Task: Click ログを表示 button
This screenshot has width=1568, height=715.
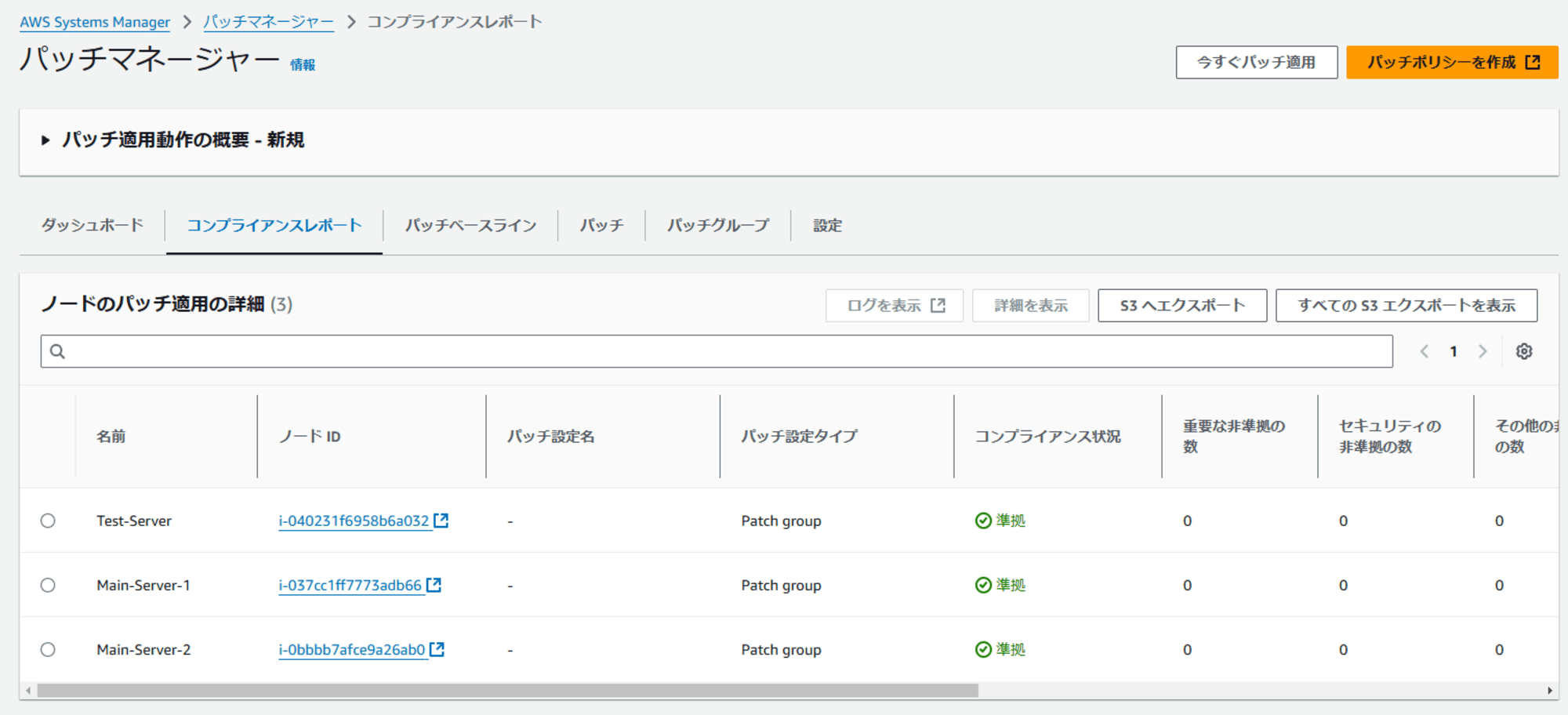Action: coord(895,305)
